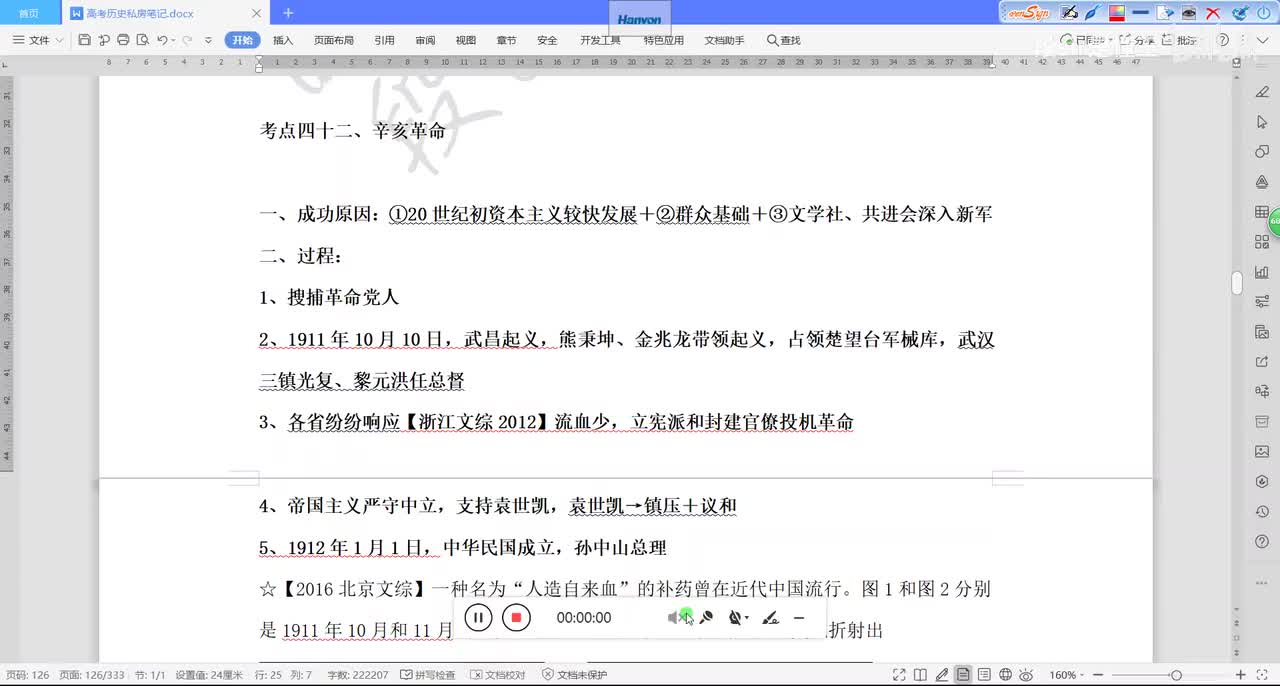Select the 开始 ribbon tab

click(x=242, y=40)
